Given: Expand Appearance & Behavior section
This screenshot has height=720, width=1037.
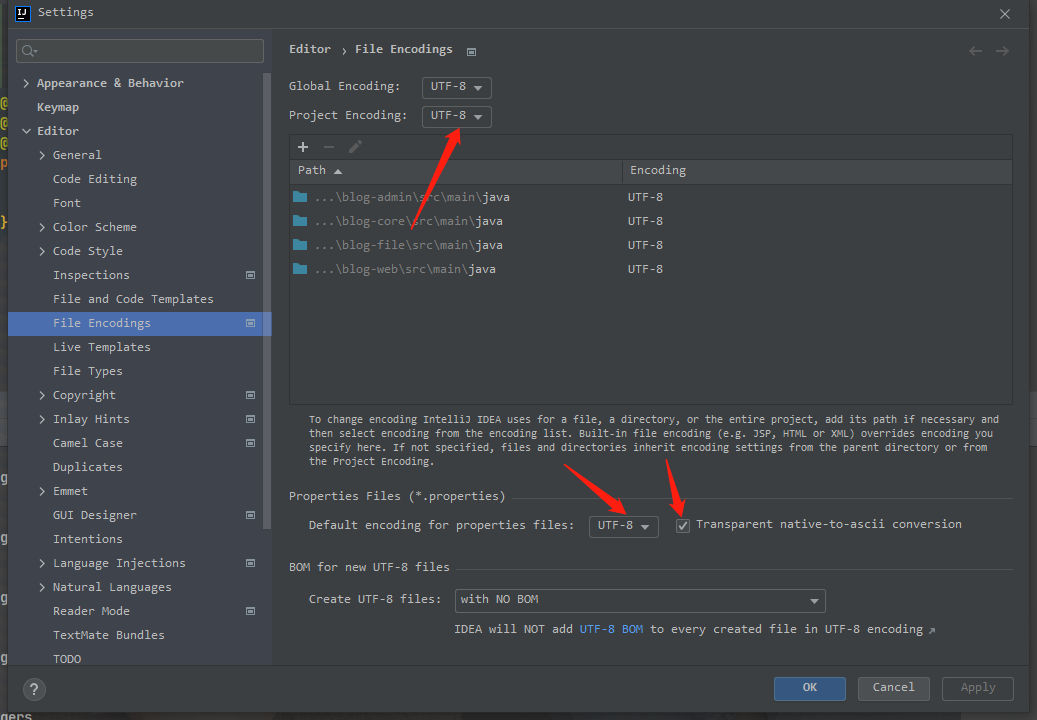Looking at the screenshot, I should (x=26, y=83).
